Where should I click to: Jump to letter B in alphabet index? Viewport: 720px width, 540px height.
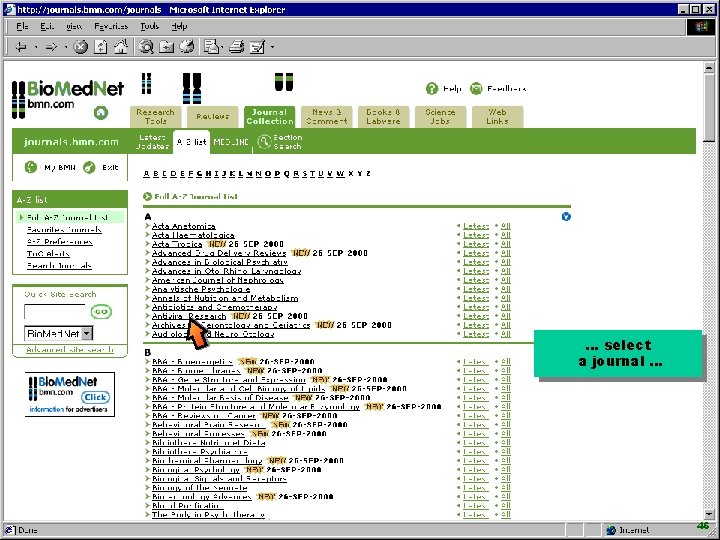[156, 174]
